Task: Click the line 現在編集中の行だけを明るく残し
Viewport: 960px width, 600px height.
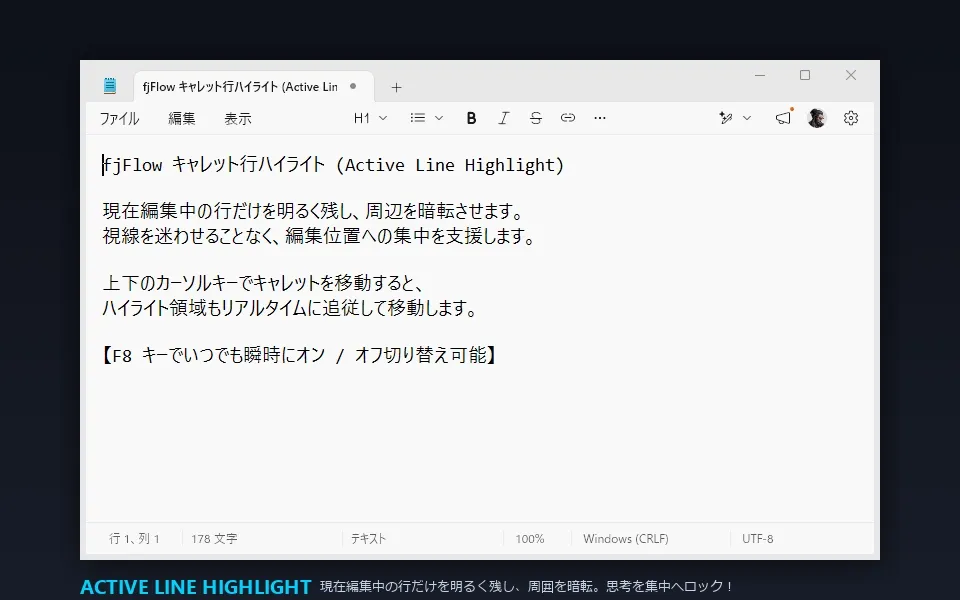Action: (x=313, y=211)
